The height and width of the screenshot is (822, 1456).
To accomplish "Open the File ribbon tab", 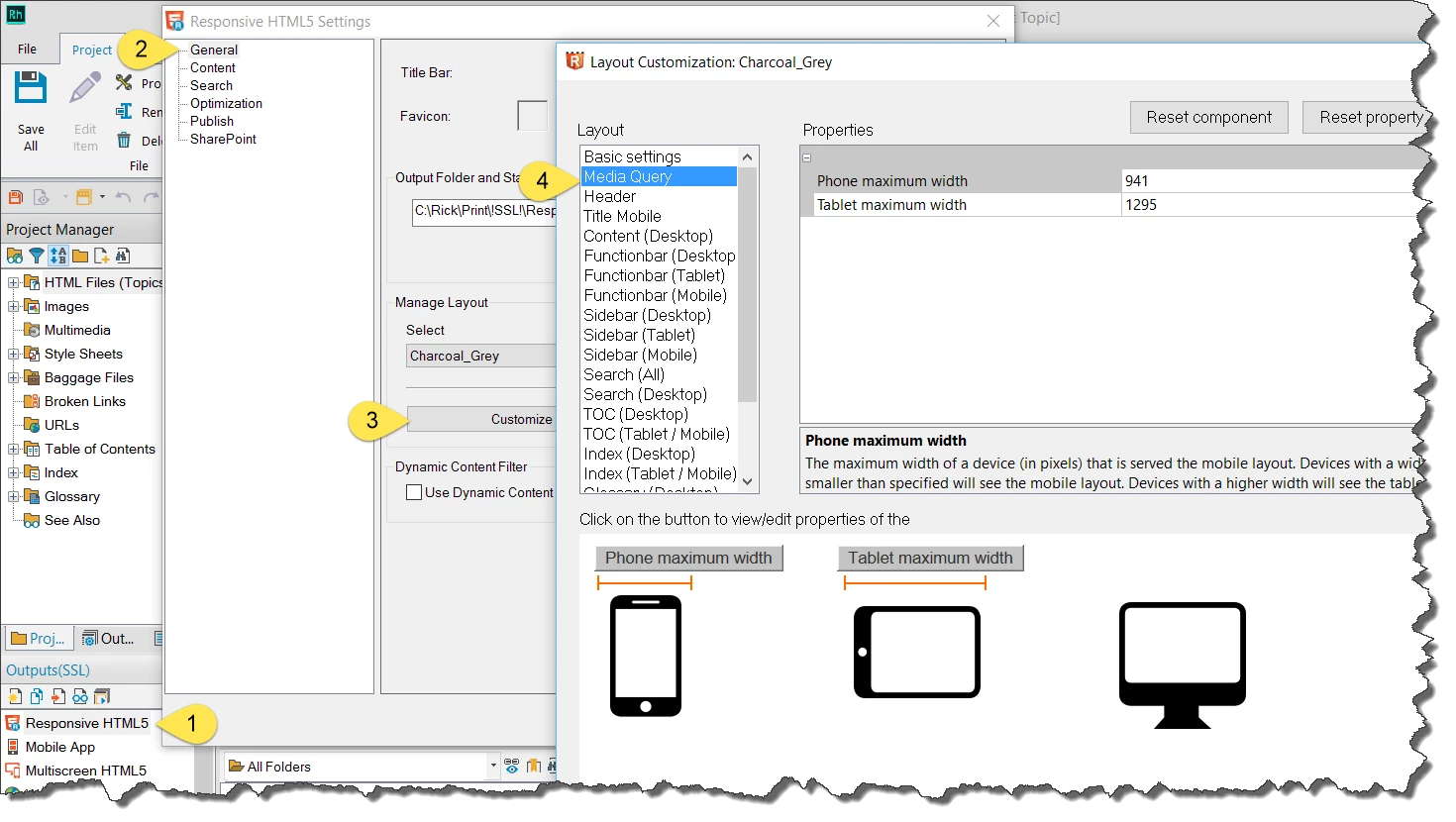I will pyautogui.click(x=28, y=49).
